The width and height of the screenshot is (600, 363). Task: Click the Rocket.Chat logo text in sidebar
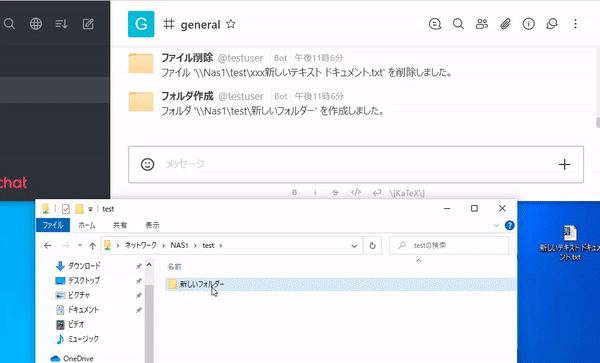click(x=13, y=182)
